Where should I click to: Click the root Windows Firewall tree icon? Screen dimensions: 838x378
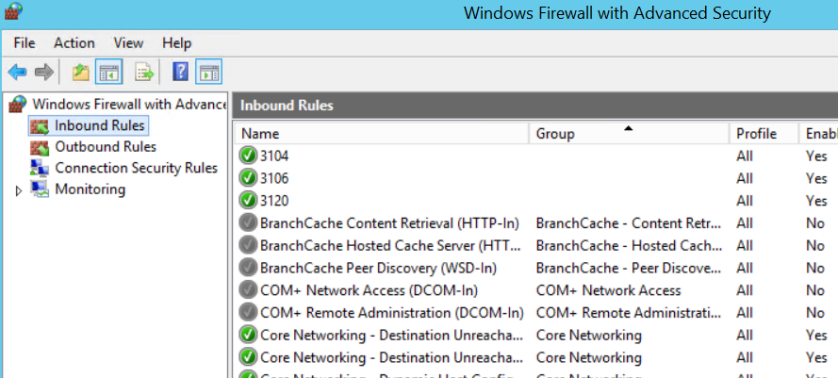click(18, 104)
